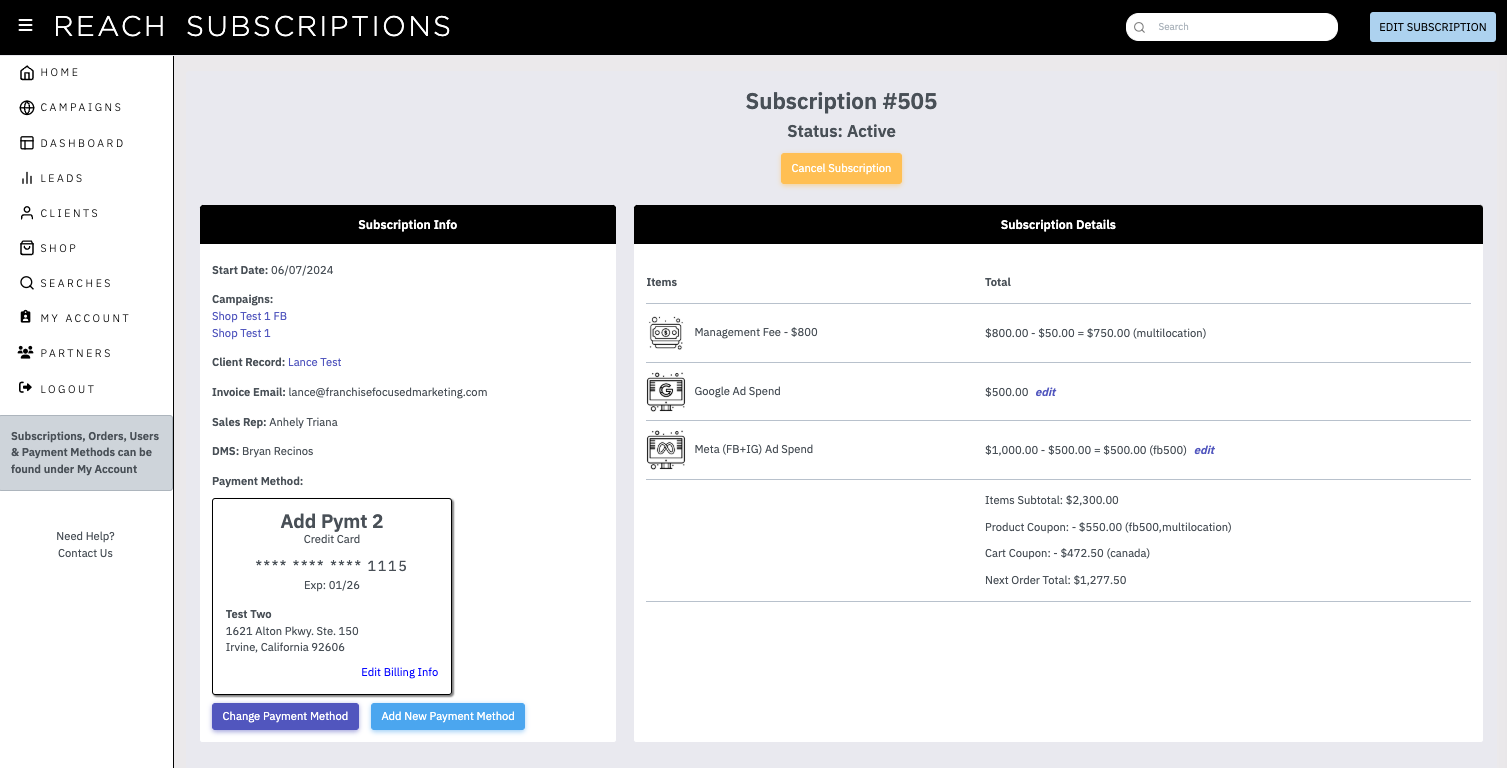Click Add New Payment Method button
The image size is (1507, 768).
(x=448, y=716)
